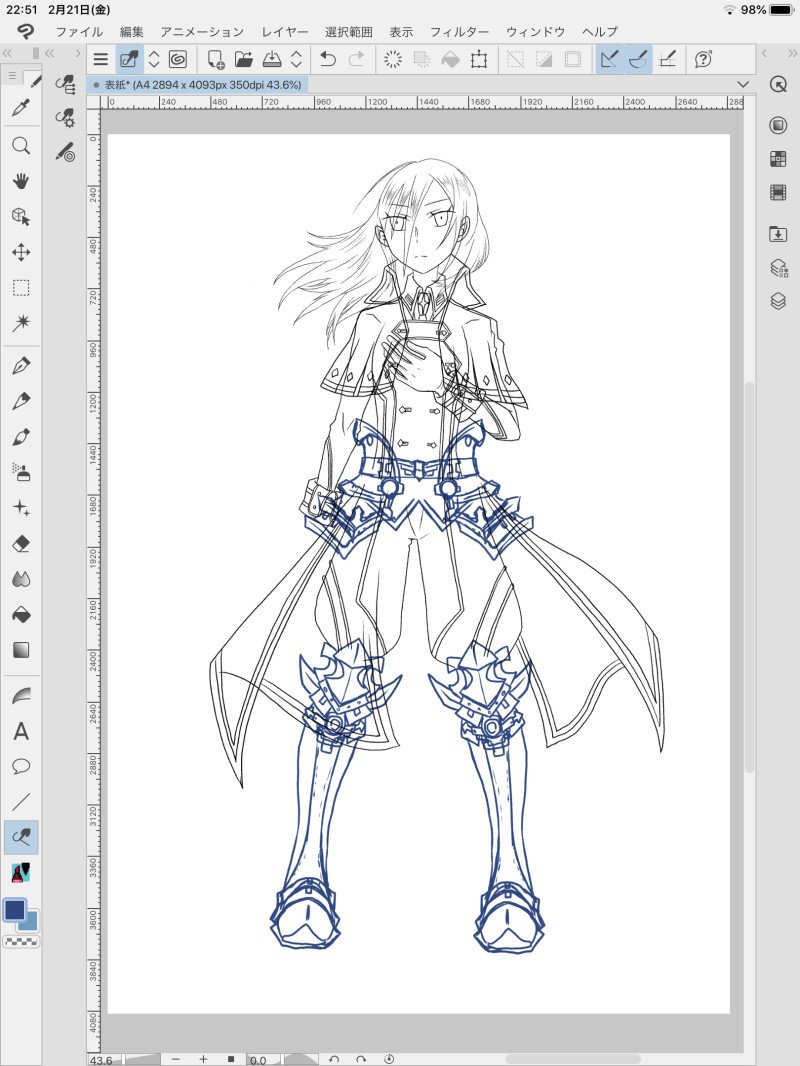Select the rectangular Selection marquee tool
Image resolution: width=800 pixels, height=1066 pixels.
point(21,288)
